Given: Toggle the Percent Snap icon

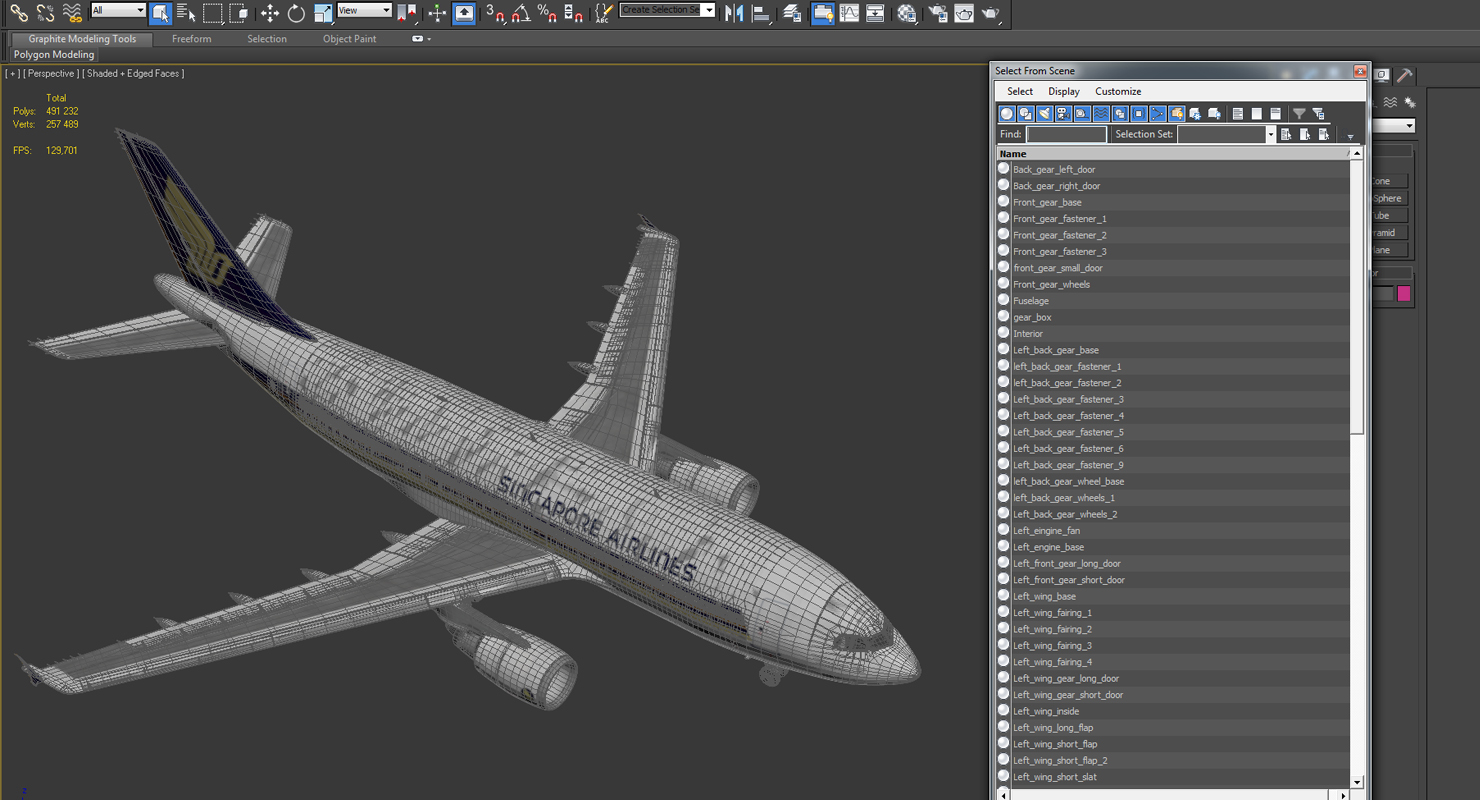Looking at the screenshot, I should click(x=547, y=13).
